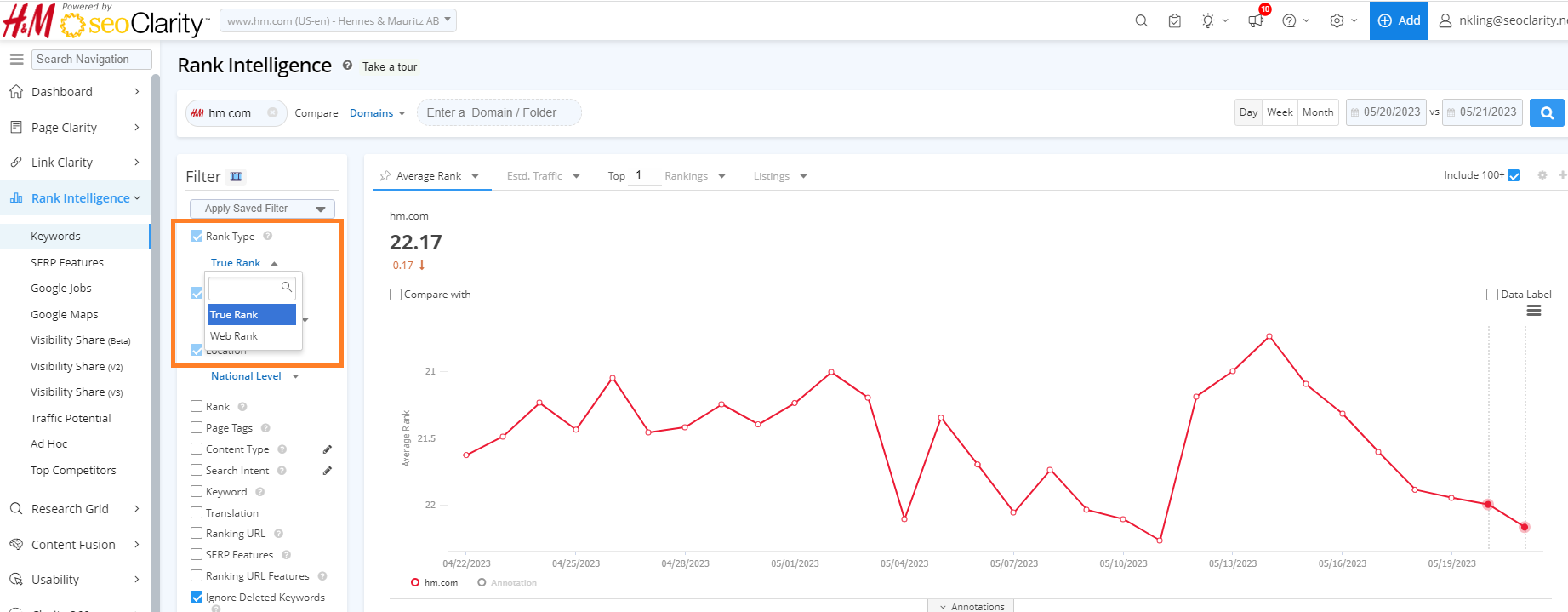Viewport: 1568px width, 612px height.
Task: Open the notifications megaphone icon
Action: [x=1256, y=21]
